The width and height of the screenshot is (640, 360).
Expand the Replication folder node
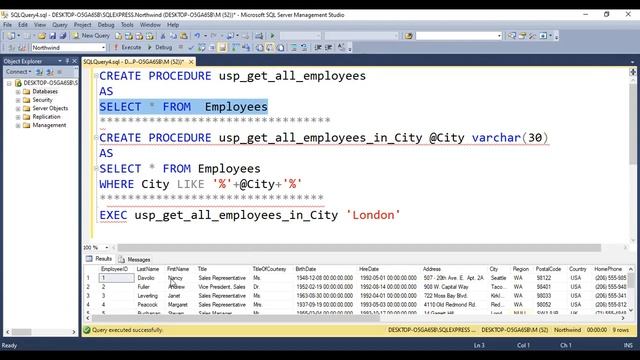(18, 117)
